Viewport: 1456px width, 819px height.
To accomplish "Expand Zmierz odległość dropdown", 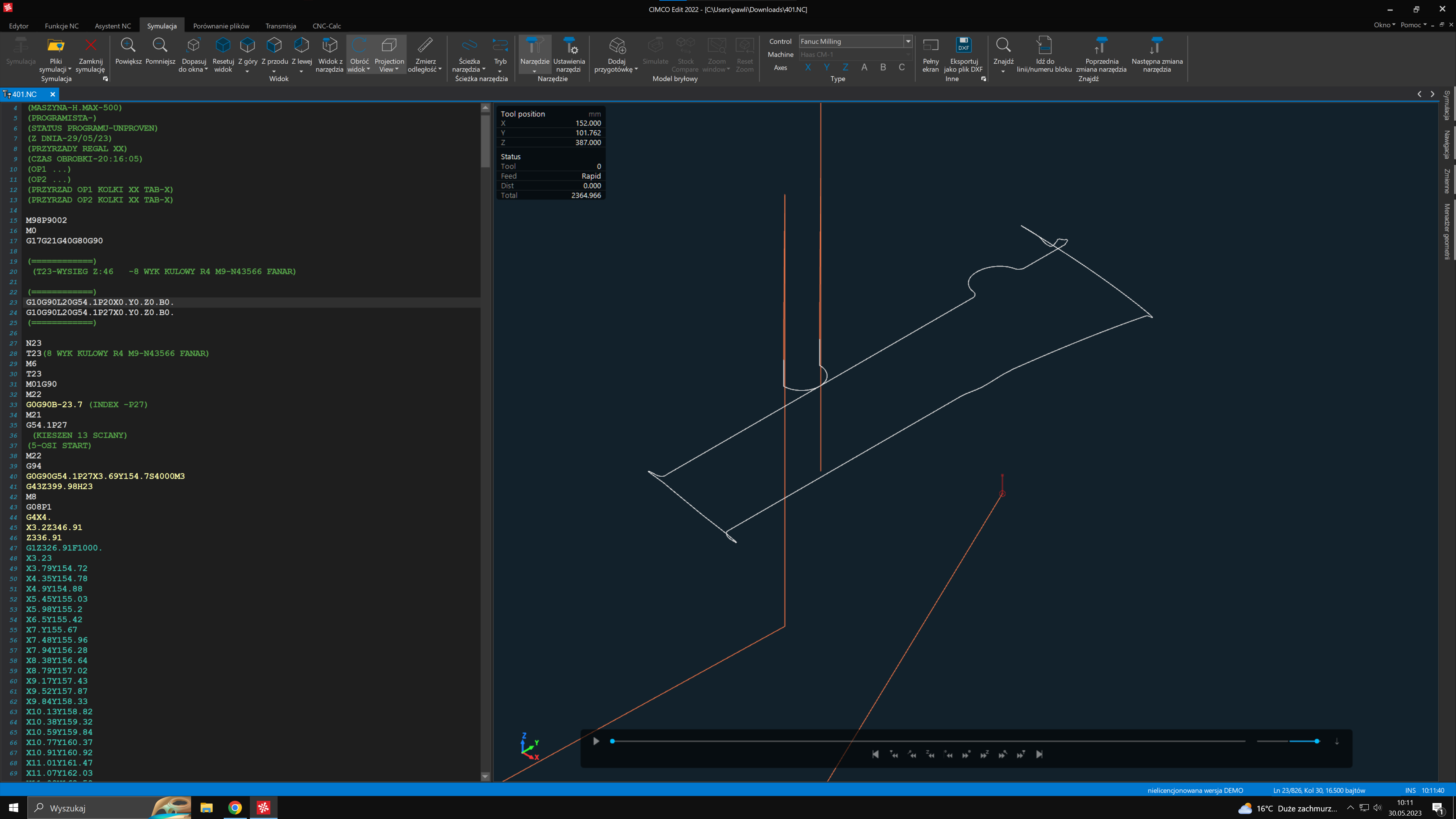I will click(x=440, y=69).
